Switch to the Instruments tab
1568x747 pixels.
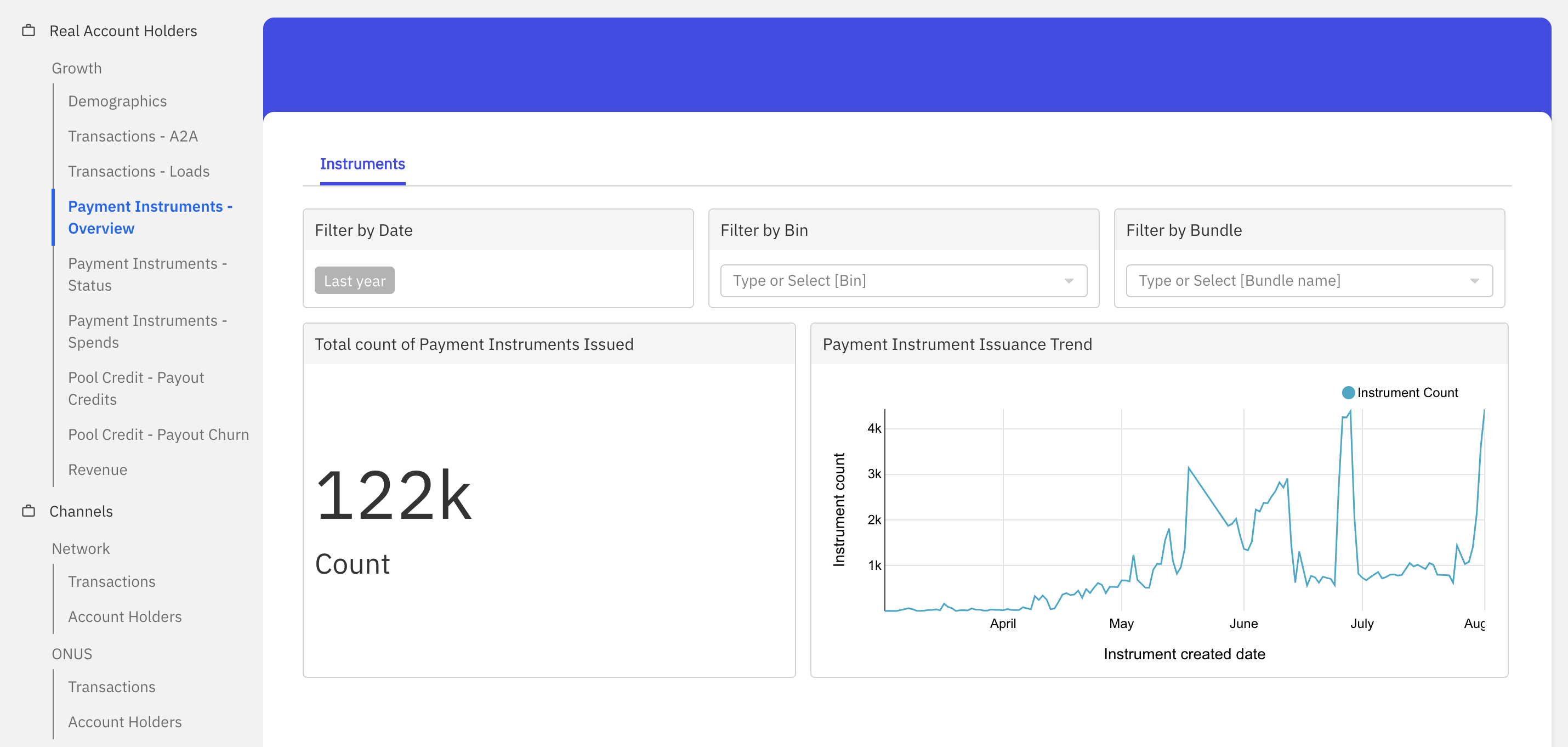pos(362,164)
